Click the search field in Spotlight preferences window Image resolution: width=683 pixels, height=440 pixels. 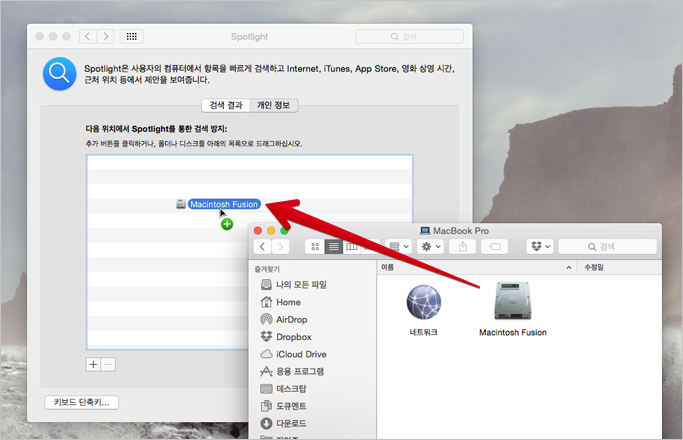click(409, 37)
